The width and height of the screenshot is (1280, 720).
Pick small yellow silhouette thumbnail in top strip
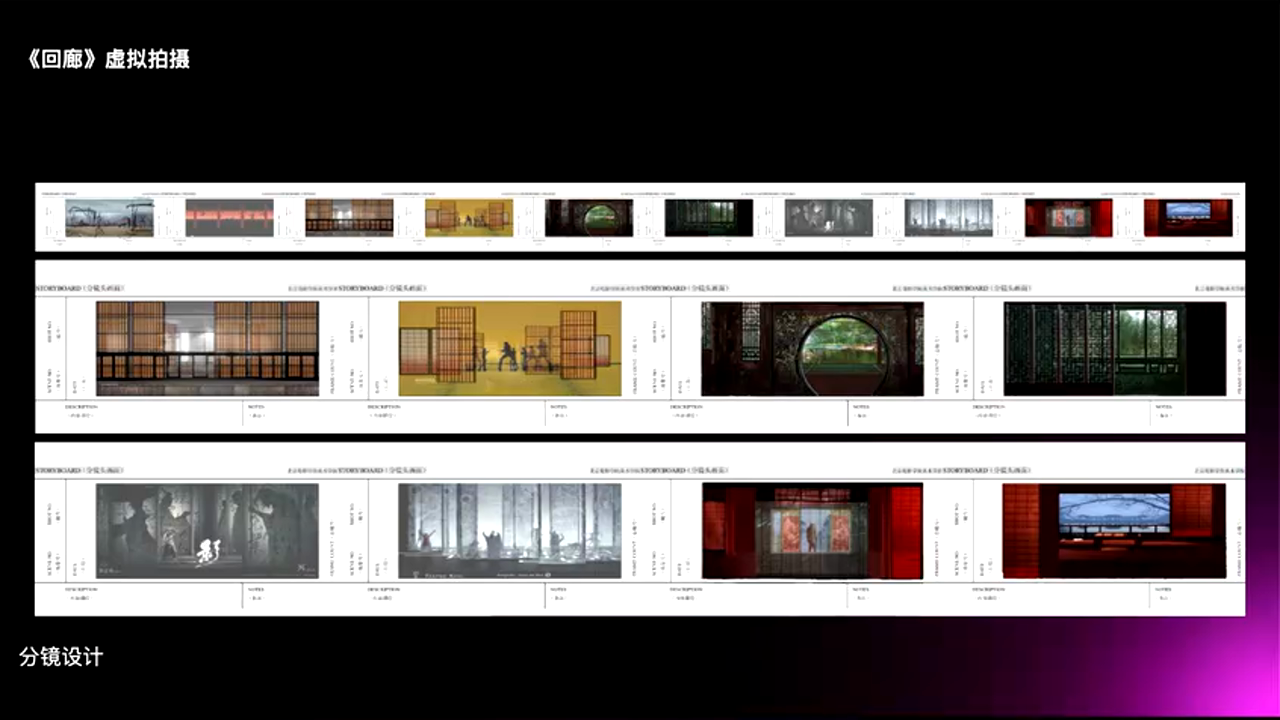click(x=469, y=218)
